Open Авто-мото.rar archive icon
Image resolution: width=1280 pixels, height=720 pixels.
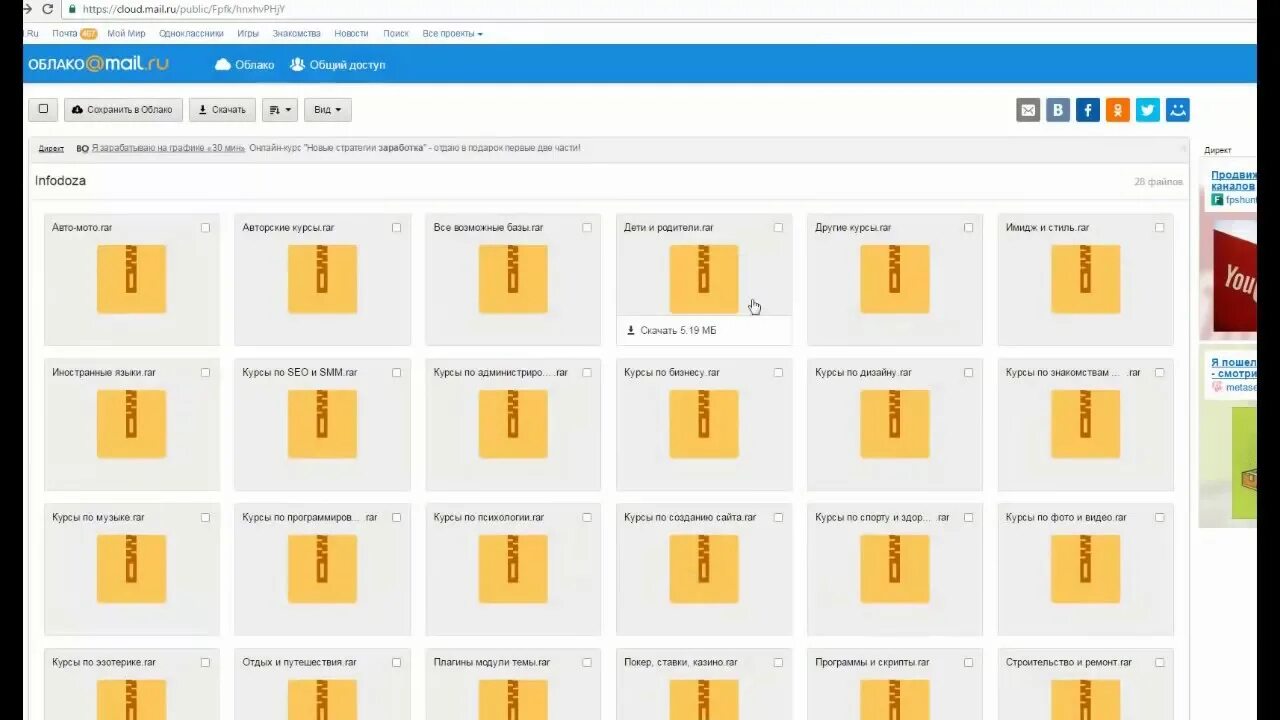coord(131,279)
